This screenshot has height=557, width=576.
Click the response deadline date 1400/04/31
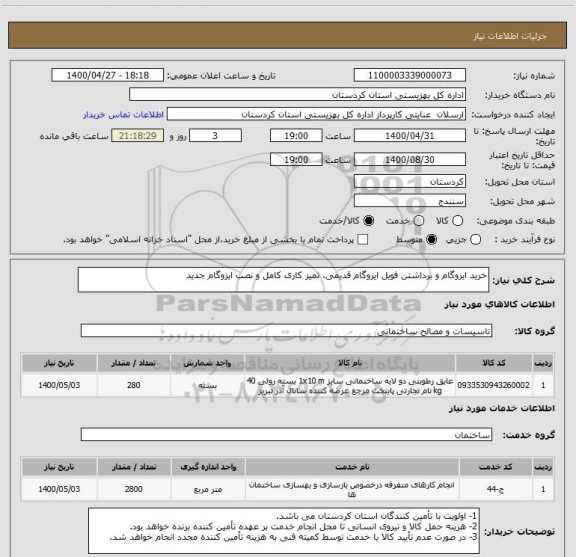pos(410,136)
